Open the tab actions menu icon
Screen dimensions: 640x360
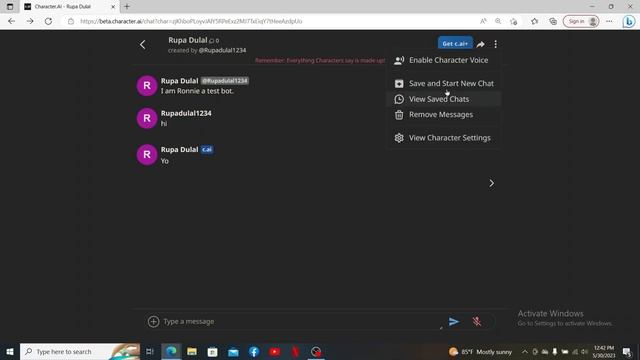pyautogui.click(x=10, y=7)
